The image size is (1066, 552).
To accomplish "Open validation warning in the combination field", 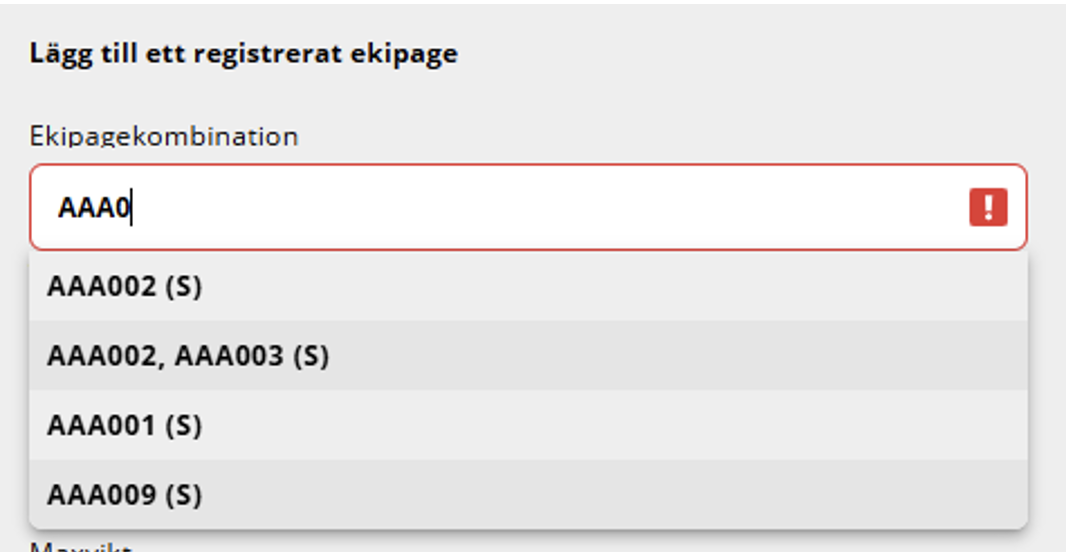I will [x=988, y=207].
